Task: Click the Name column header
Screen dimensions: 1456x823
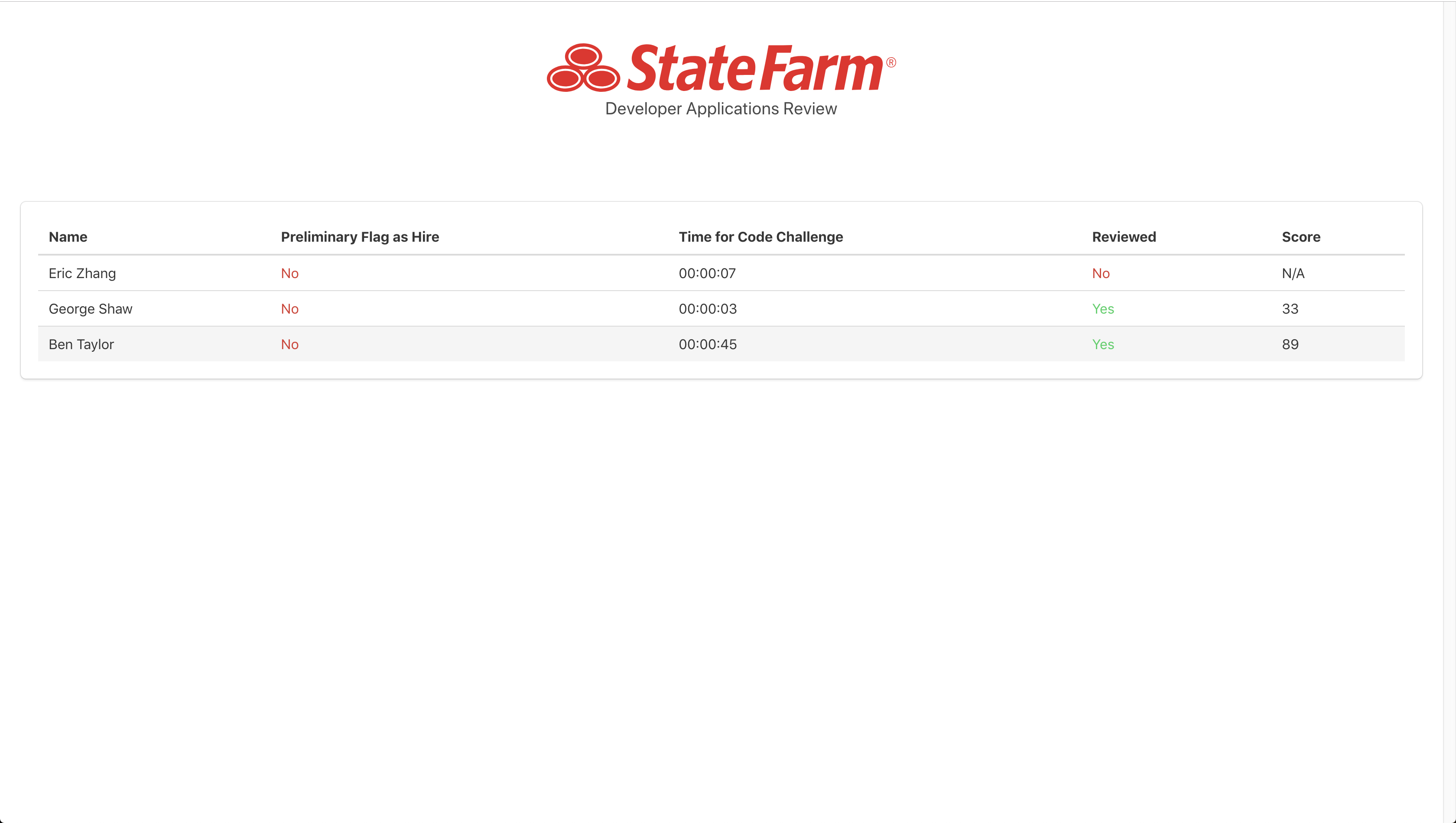Action: (x=68, y=237)
